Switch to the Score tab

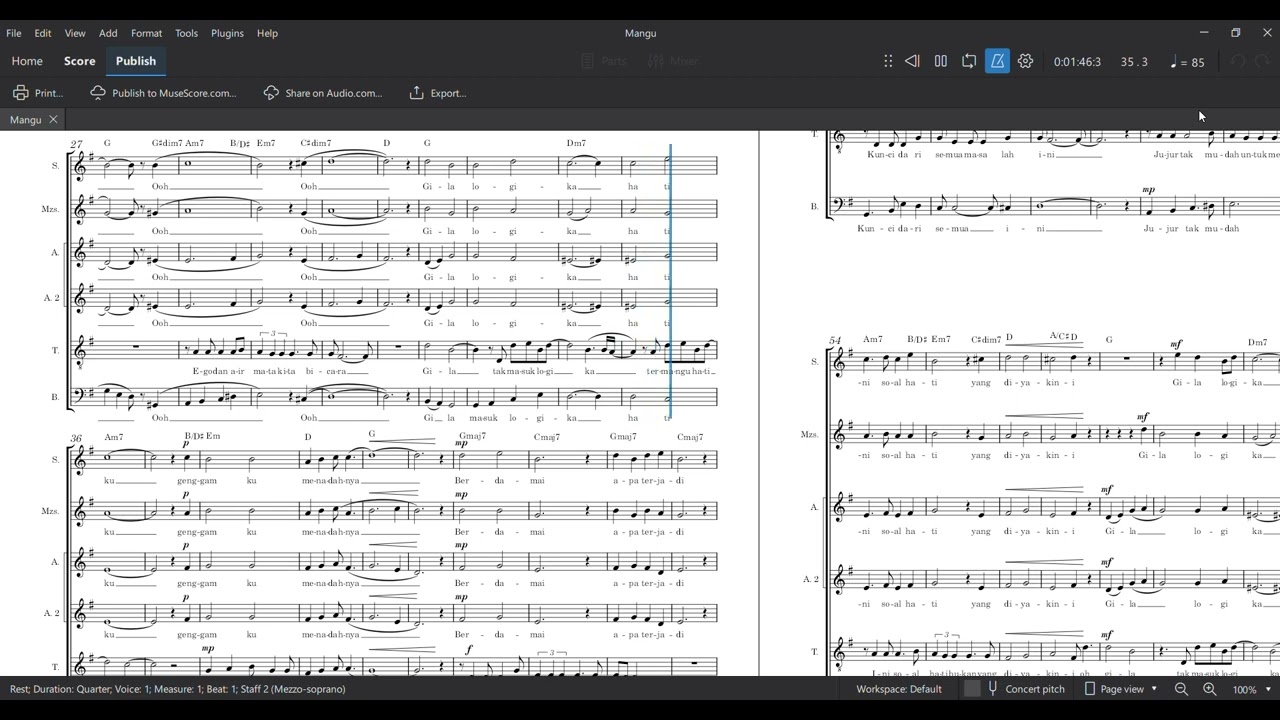click(80, 61)
